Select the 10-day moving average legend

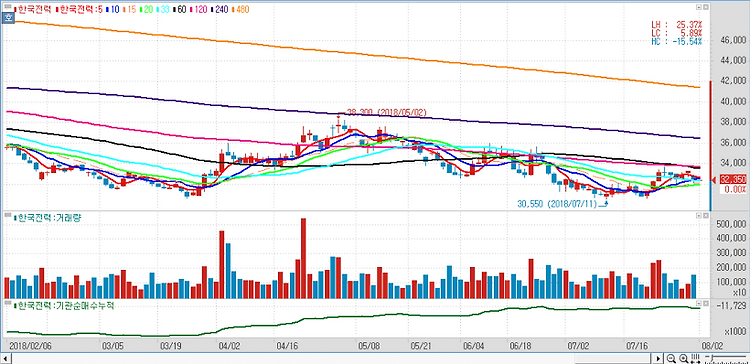pos(113,9)
